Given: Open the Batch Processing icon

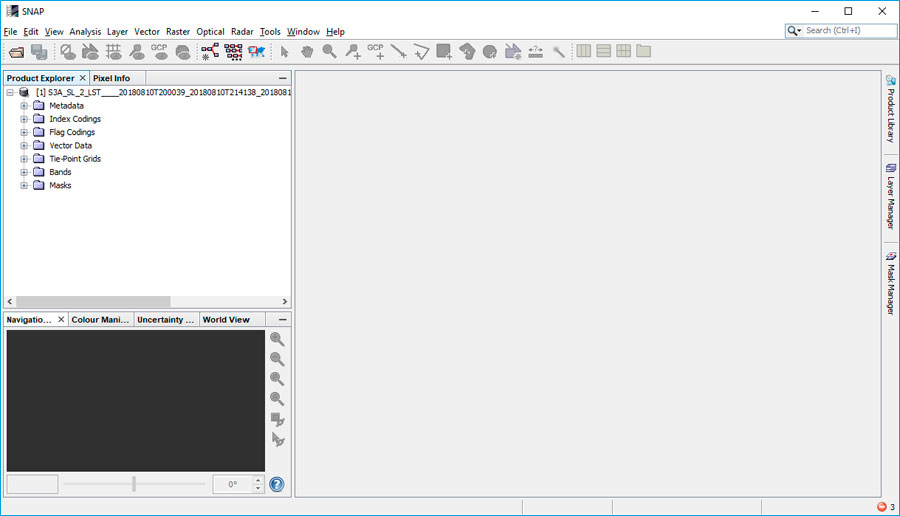Looking at the screenshot, I should [234, 52].
